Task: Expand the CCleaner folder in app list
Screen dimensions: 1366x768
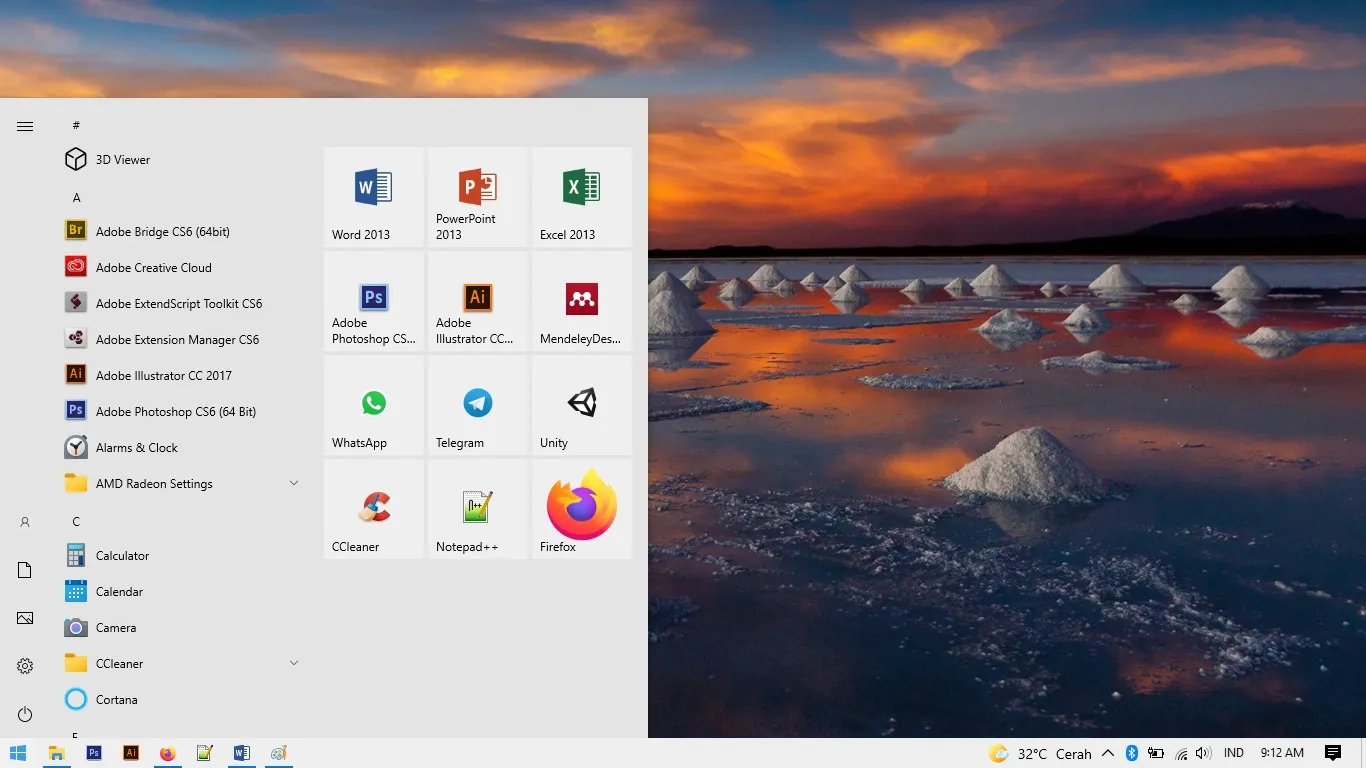Action: tap(294, 663)
